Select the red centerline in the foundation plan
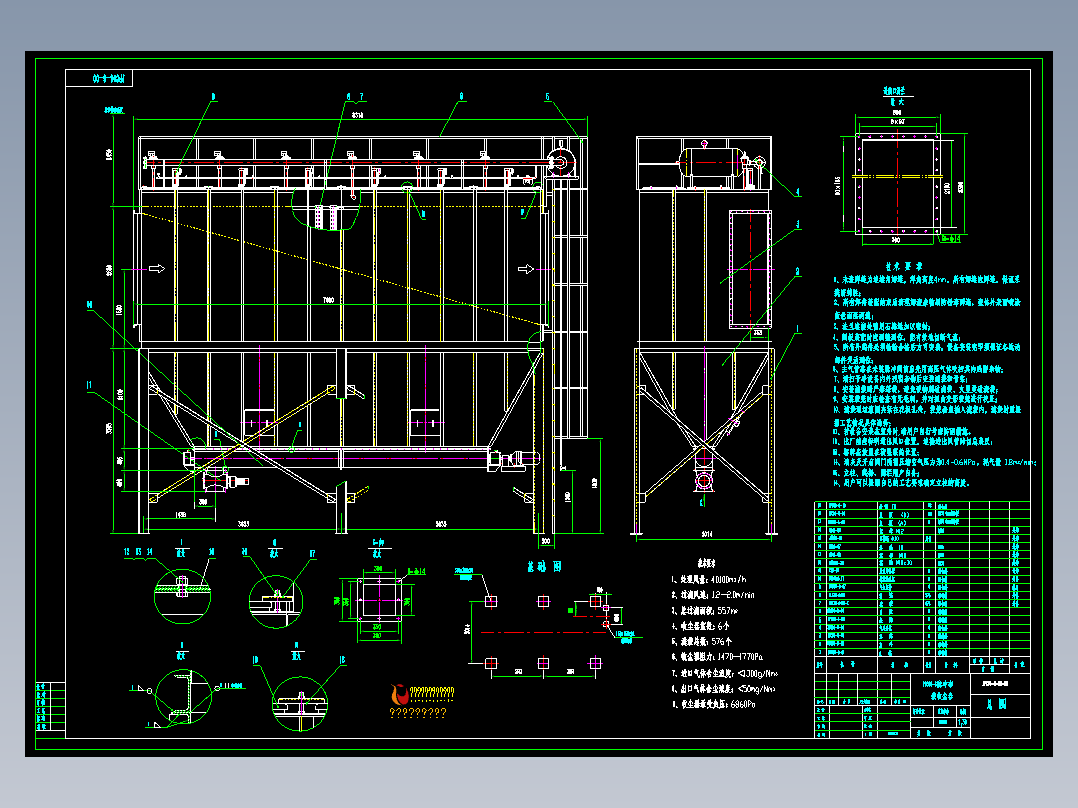Screen dimensions: 1078x808 click(x=543, y=632)
